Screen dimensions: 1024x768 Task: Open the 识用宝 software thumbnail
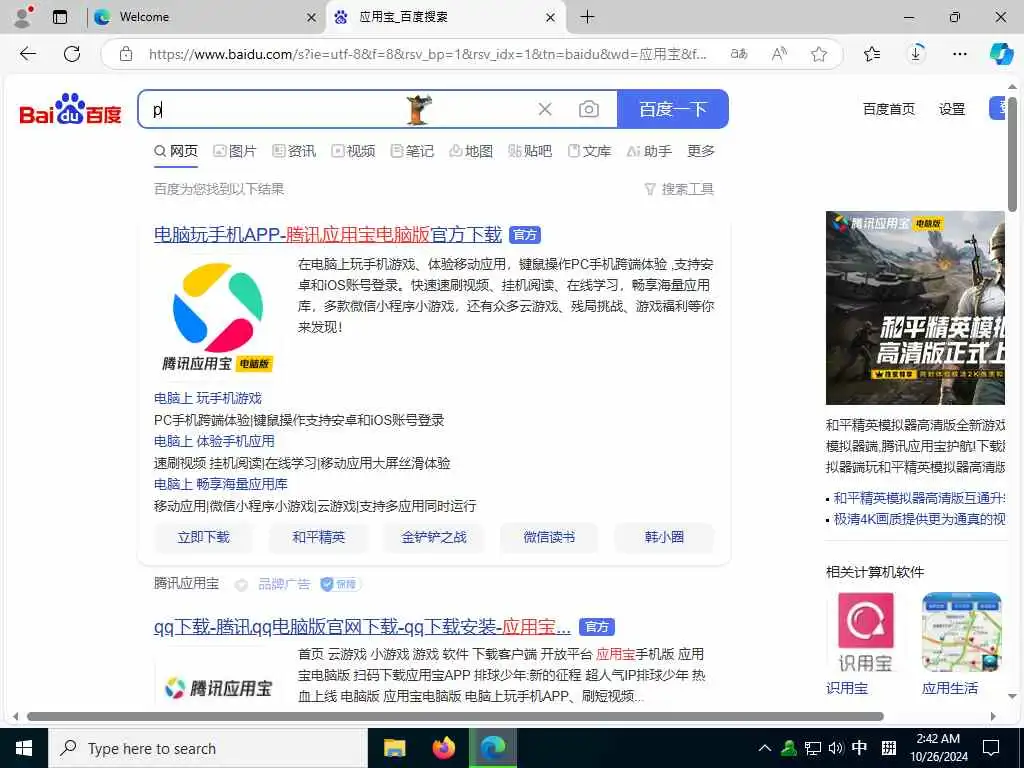click(865, 632)
